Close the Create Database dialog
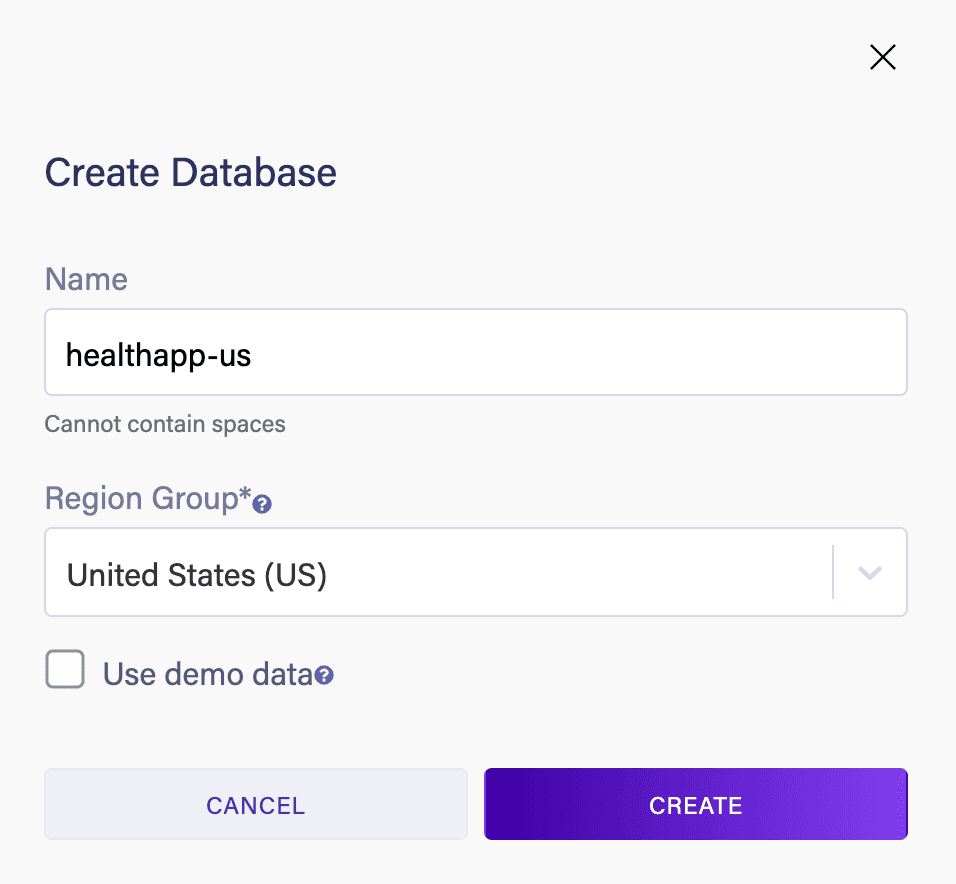The width and height of the screenshot is (956, 884). point(882,58)
